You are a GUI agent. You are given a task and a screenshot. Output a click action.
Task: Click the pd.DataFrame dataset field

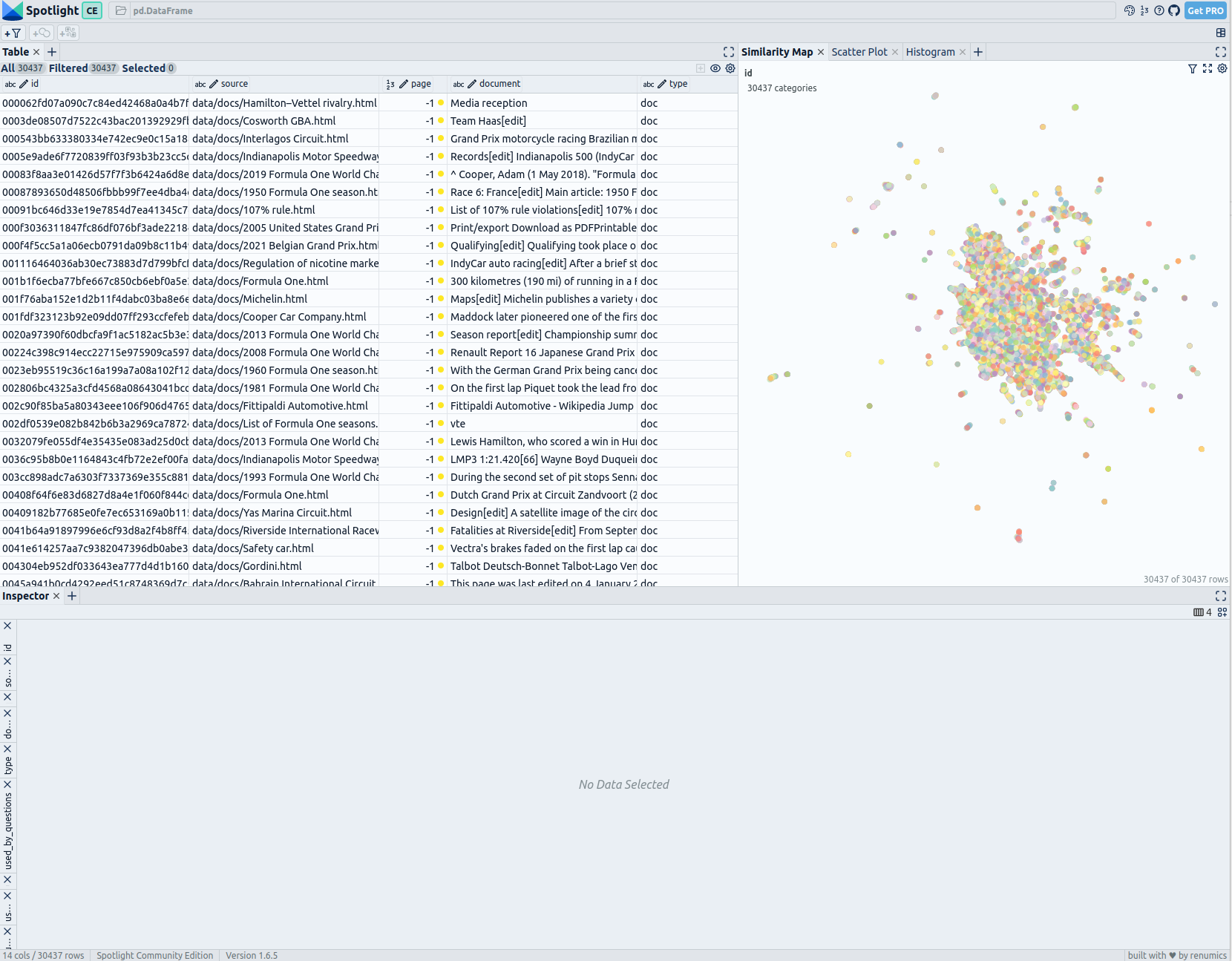[x=612, y=10]
